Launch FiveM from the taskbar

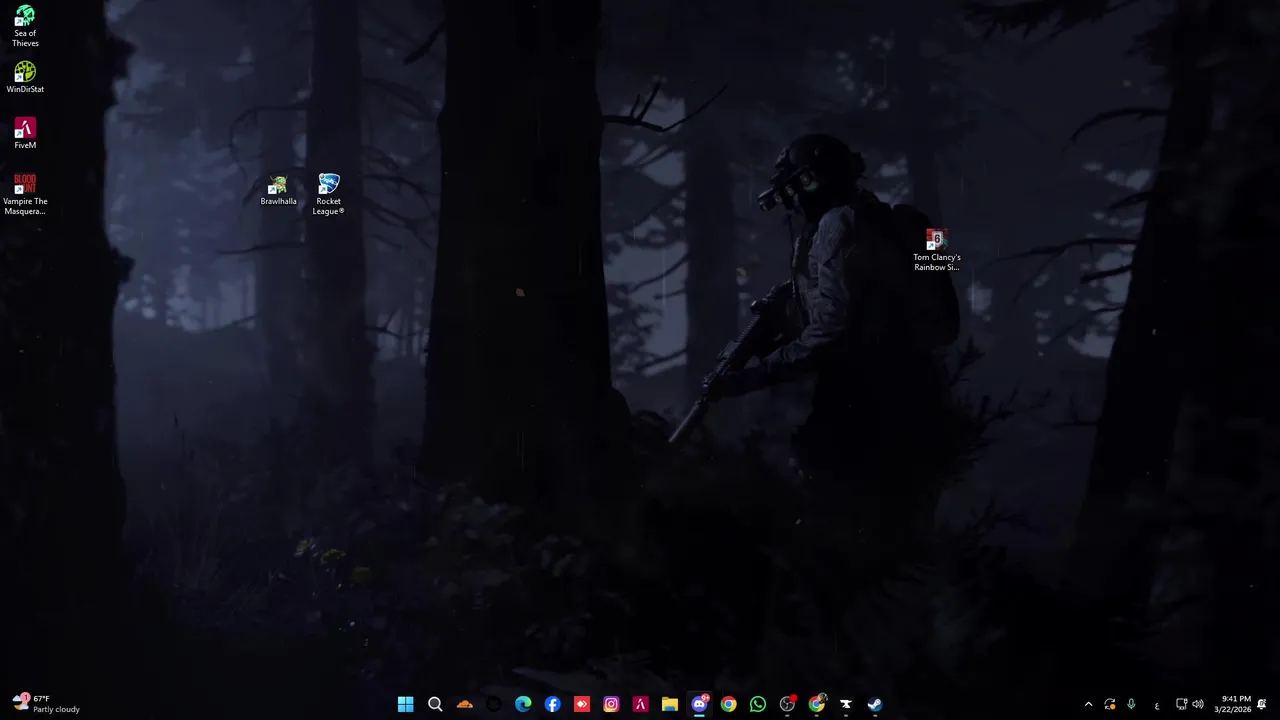point(640,704)
